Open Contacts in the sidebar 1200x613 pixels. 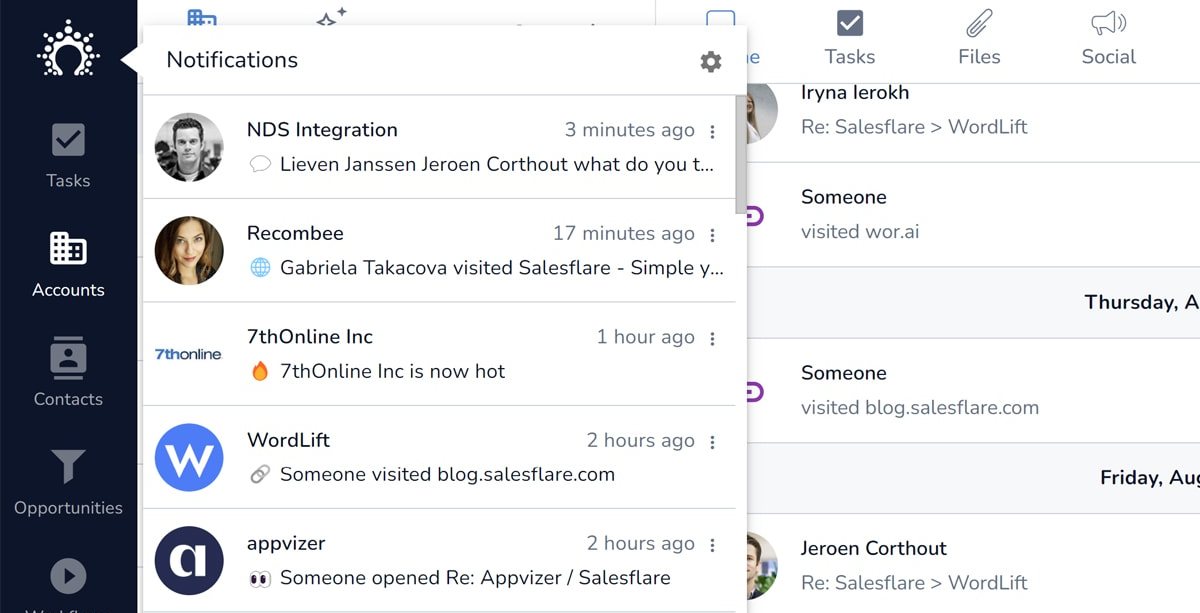(x=68, y=374)
